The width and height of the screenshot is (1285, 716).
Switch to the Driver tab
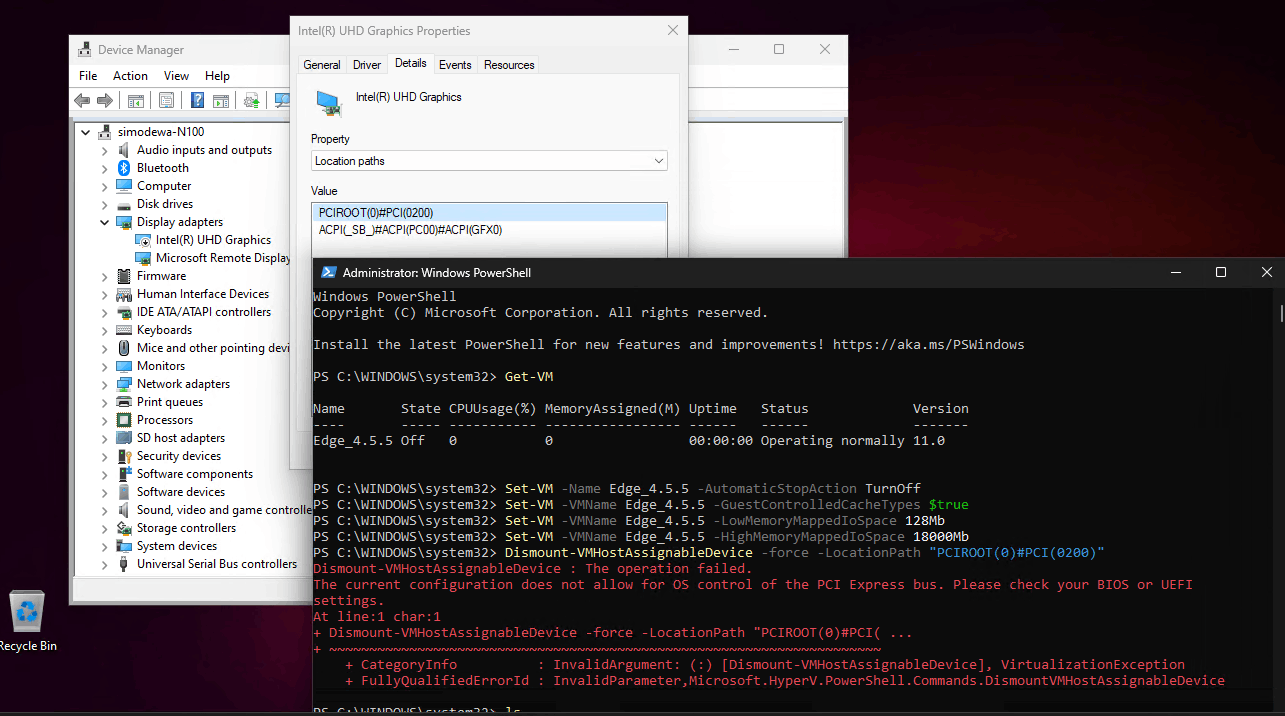click(367, 65)
